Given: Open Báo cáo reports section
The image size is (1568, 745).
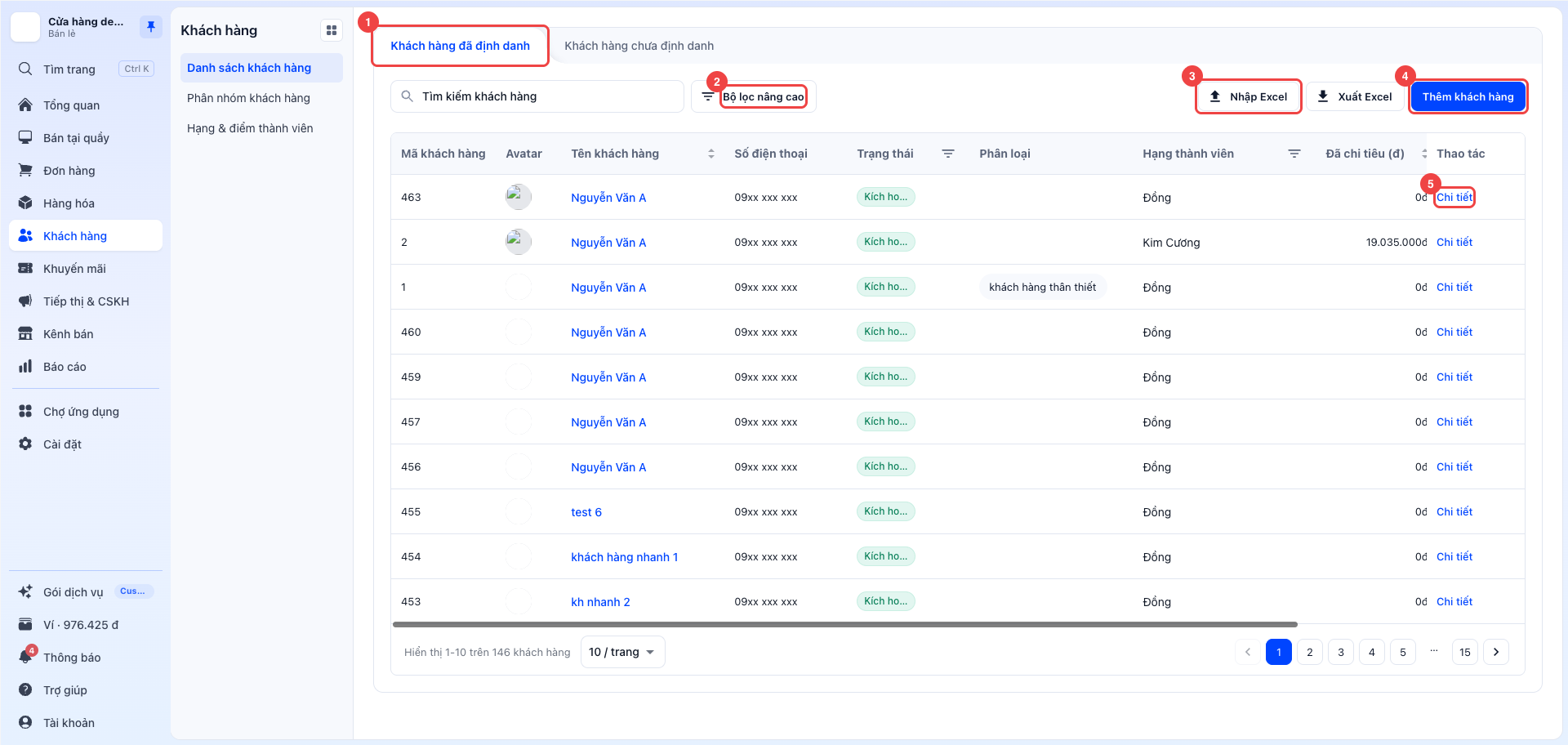Looking at the screenshot, I should coord(86,367).
